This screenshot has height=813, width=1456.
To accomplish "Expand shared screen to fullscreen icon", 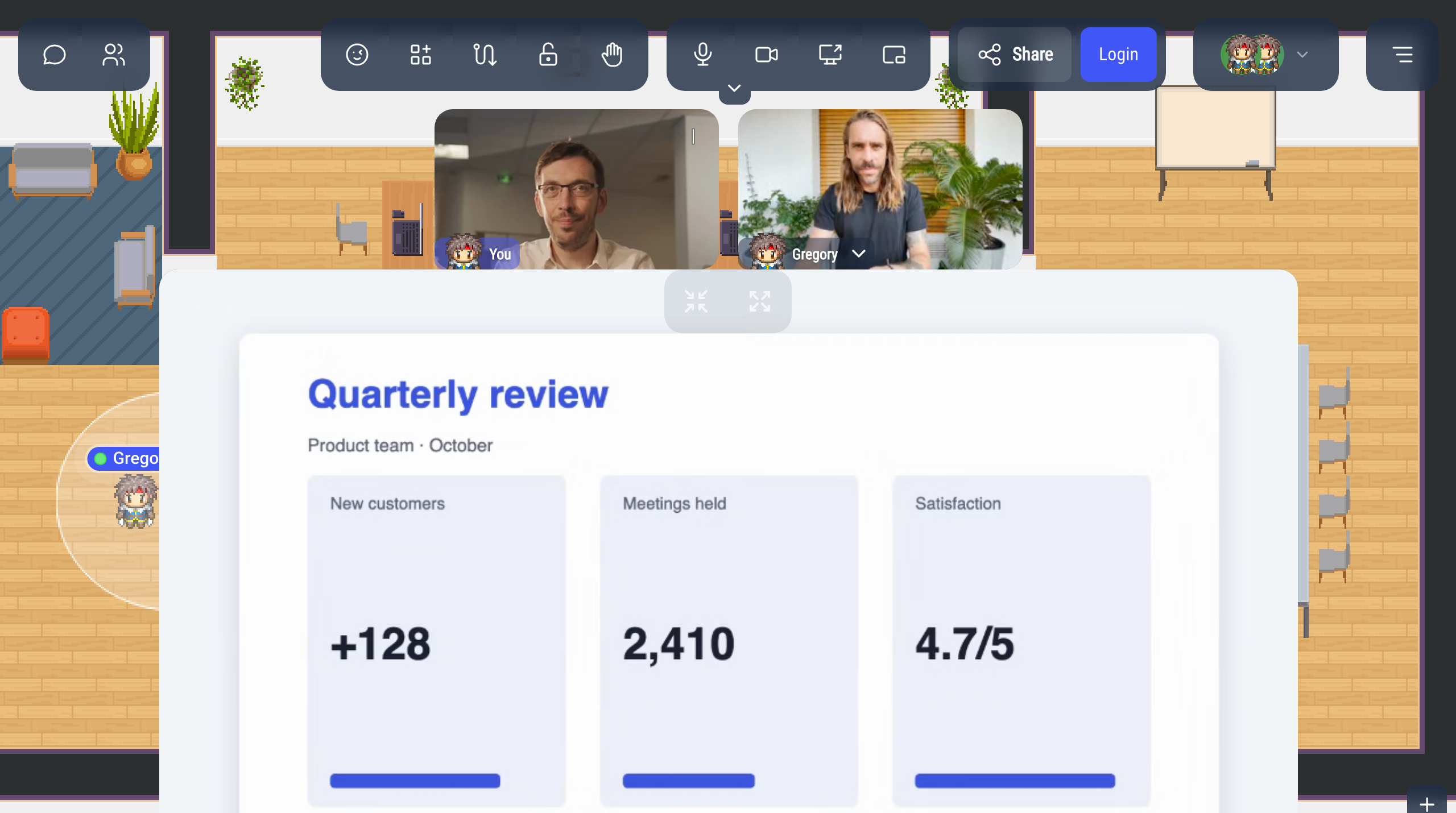I will click(760, 301).
